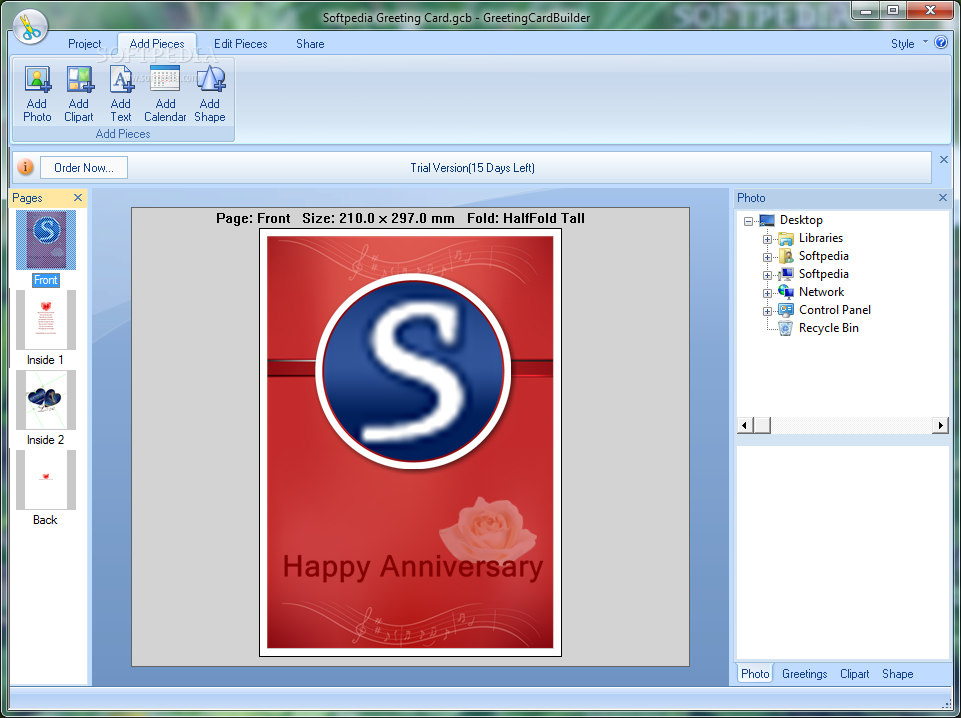
Task: Close the Pages panel
Action: [x=78, y=197]
